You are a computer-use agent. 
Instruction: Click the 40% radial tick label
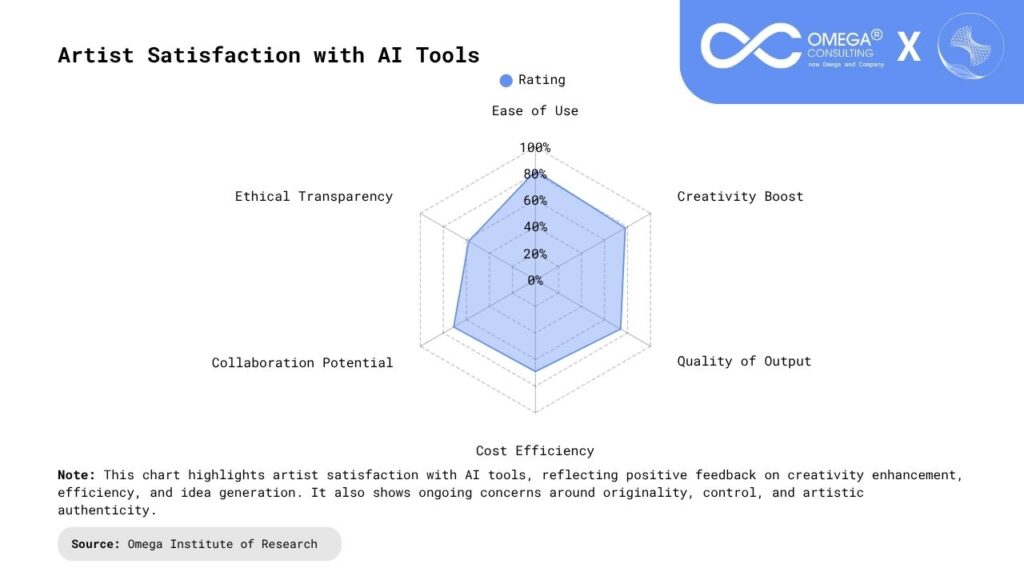535,227
